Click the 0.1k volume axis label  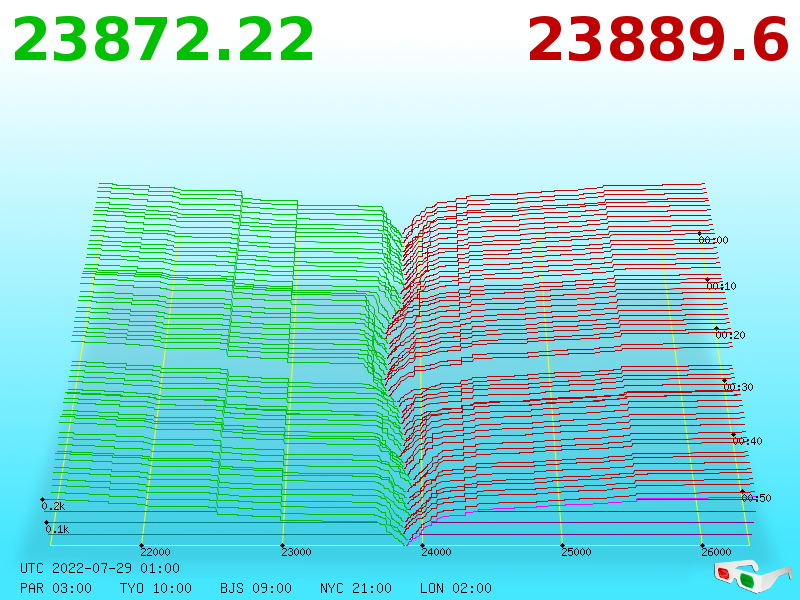tap(57, 529)
